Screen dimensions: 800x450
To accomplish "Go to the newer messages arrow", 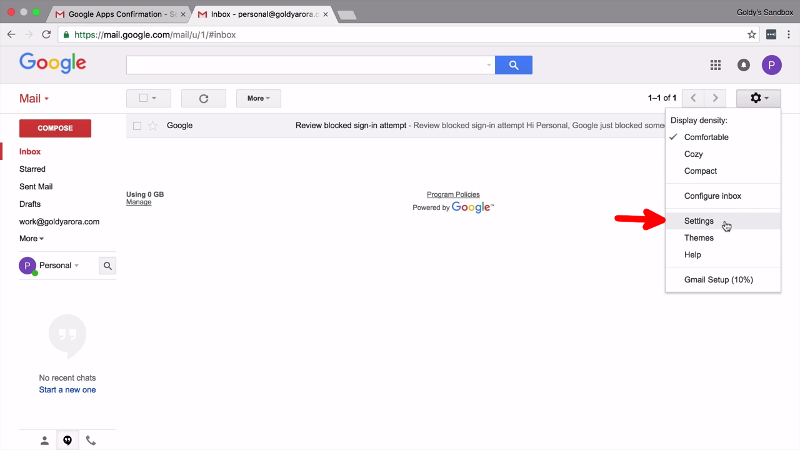I will (693, 98).
